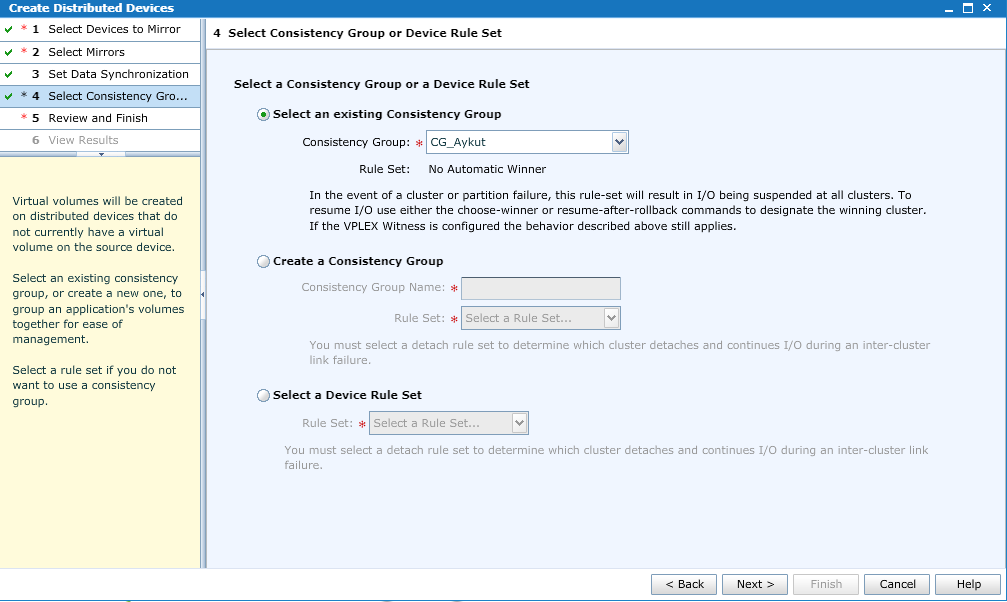Viewport: 1007px width, 602px height.
Task: Proceed with the Next button
Action: click(755, 584)
